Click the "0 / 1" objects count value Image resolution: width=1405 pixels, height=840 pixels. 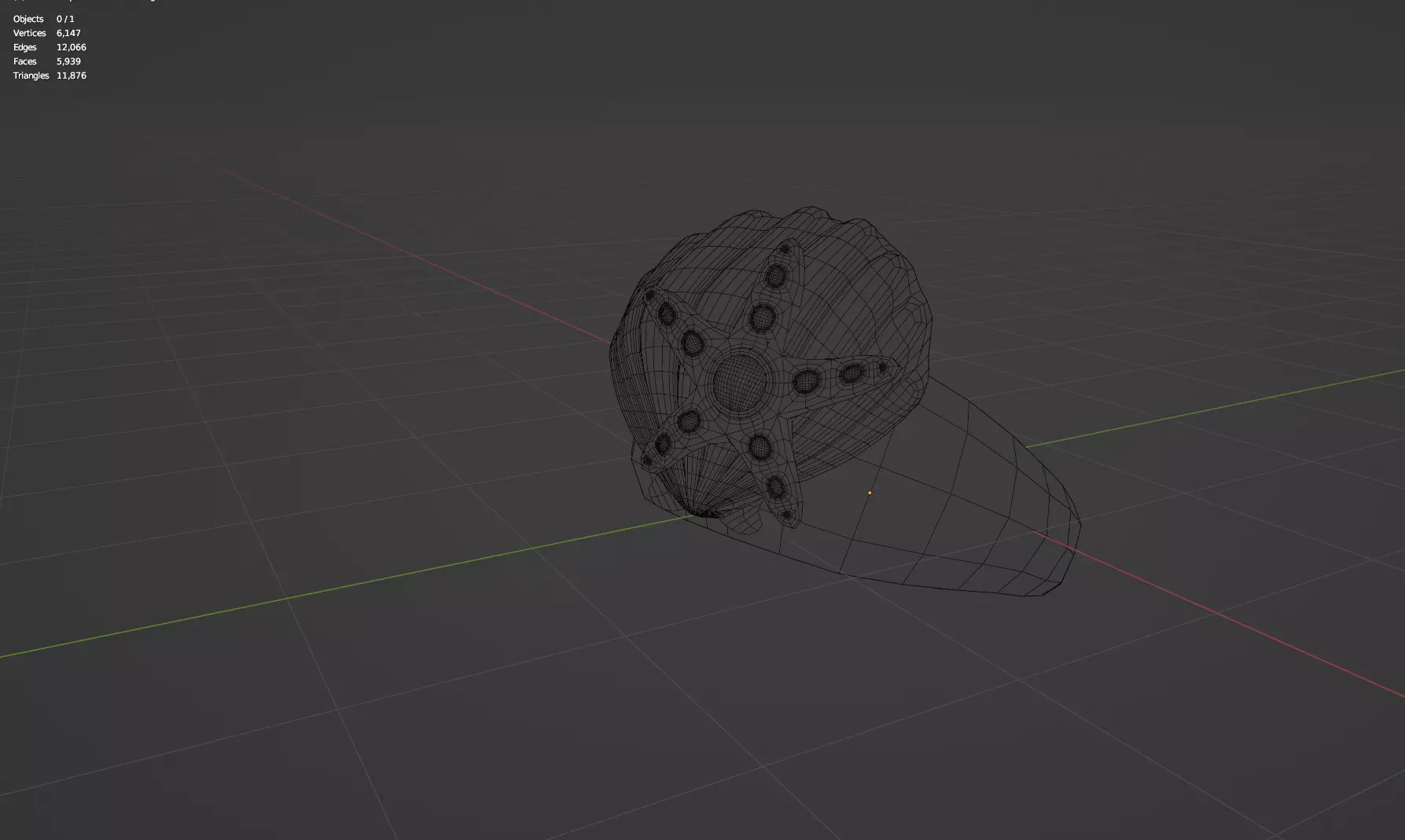65,19
